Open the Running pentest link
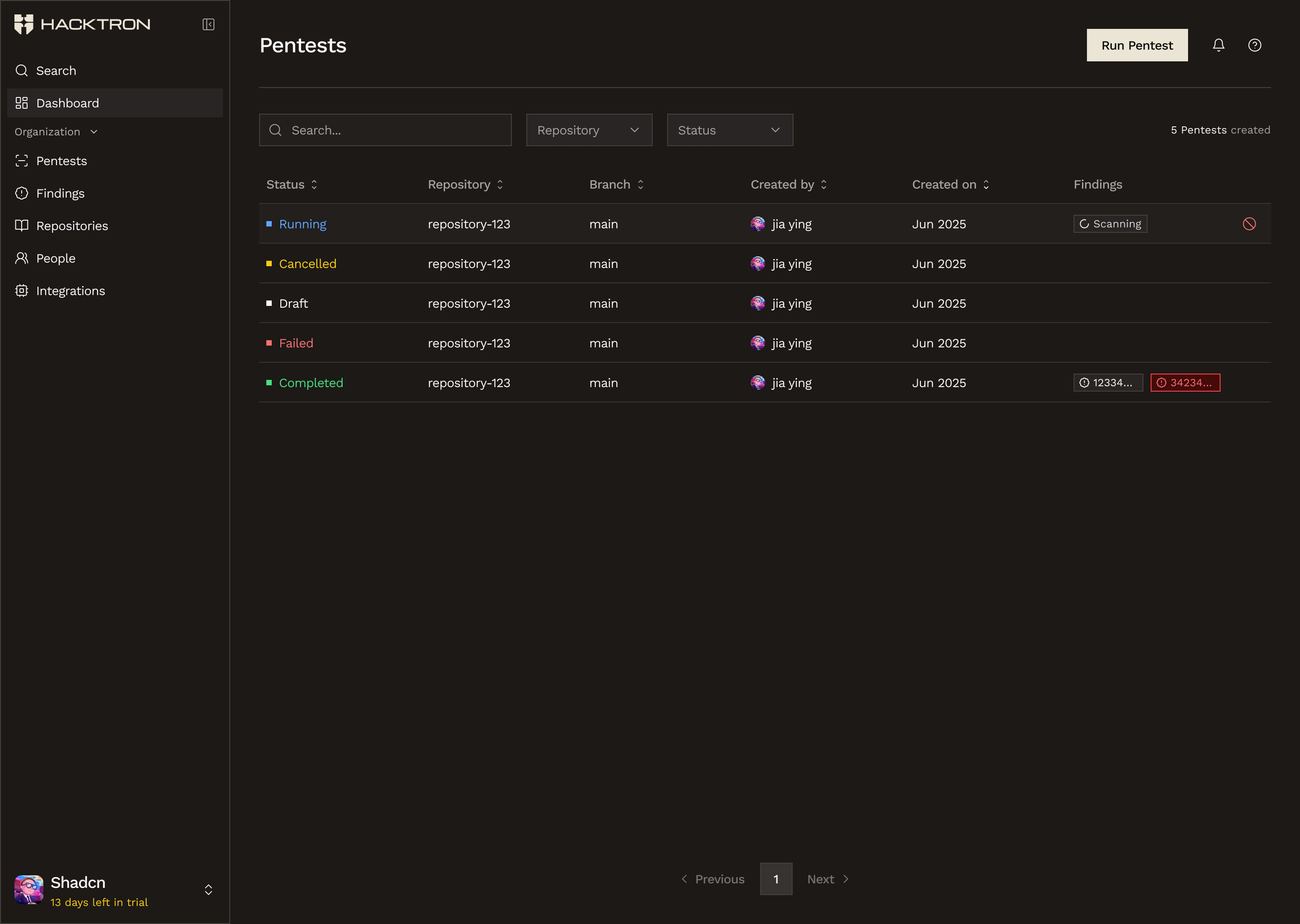The image size is (1300, 924). pos(302,224)
